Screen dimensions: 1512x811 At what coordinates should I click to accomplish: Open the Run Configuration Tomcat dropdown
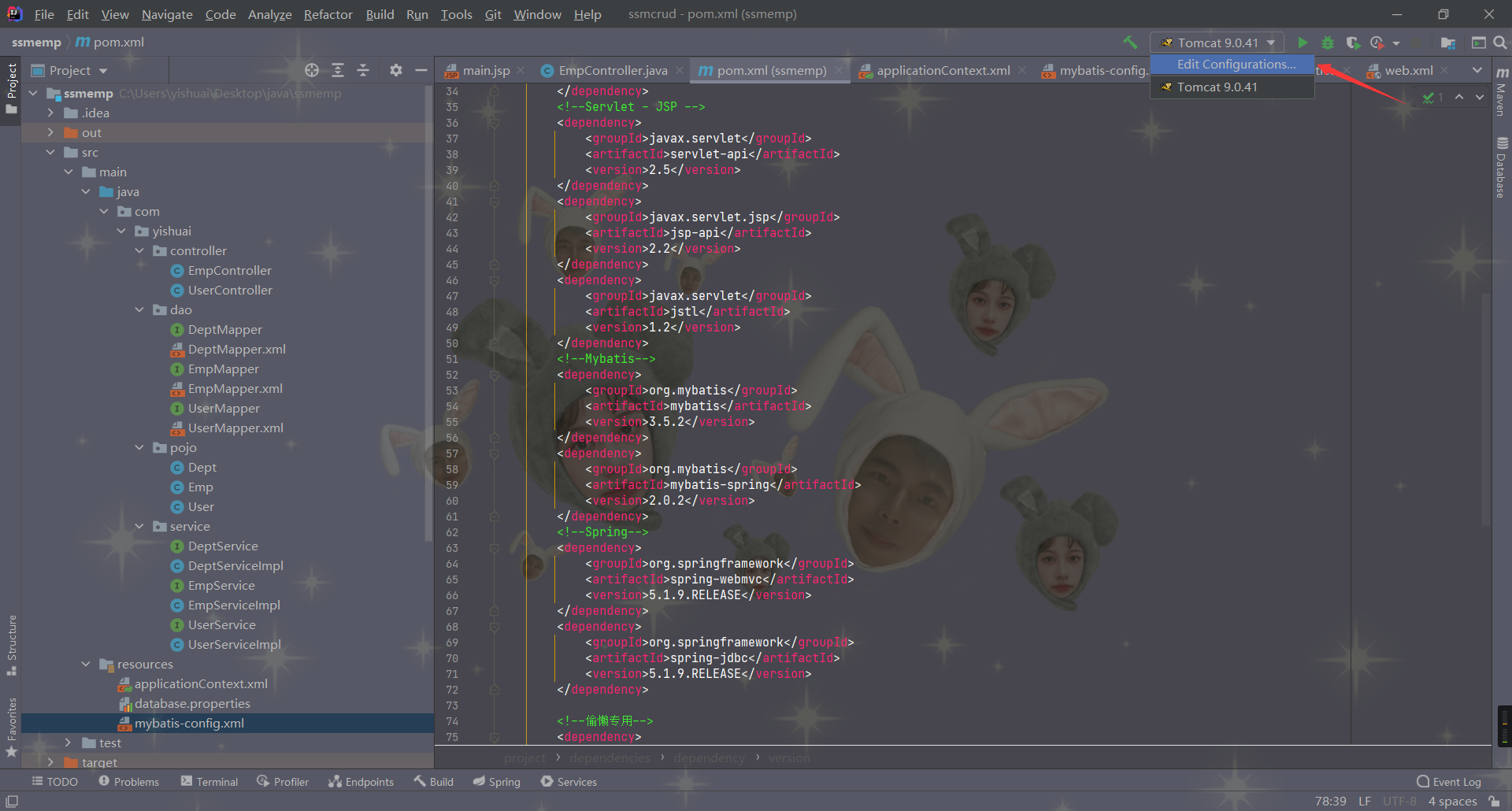[x=1217, y=43]
